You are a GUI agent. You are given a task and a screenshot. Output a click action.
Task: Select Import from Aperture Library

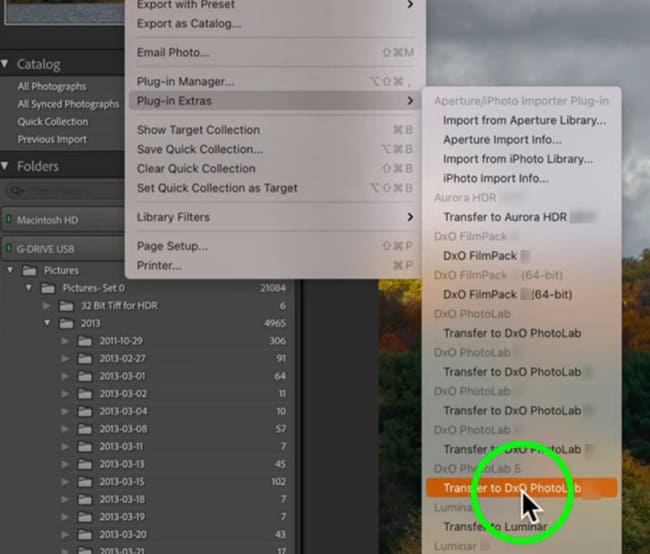[522, 120]
